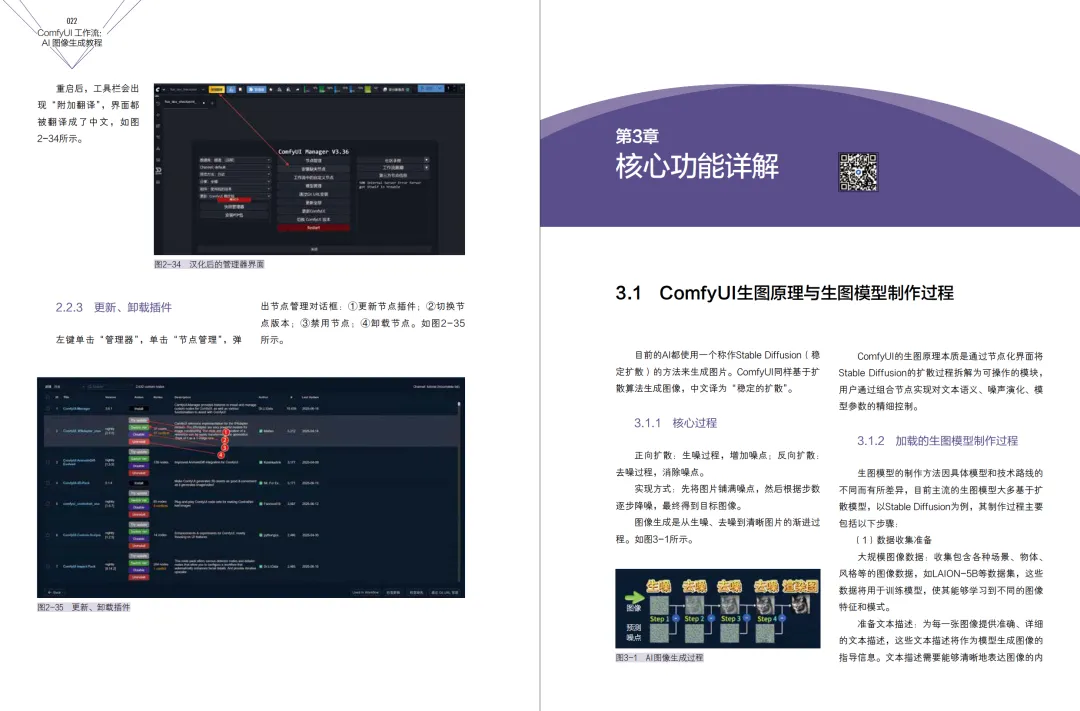Click the QR code beside the chapter title
This screenshot has height=711, width=1080.
click(858, 172)
